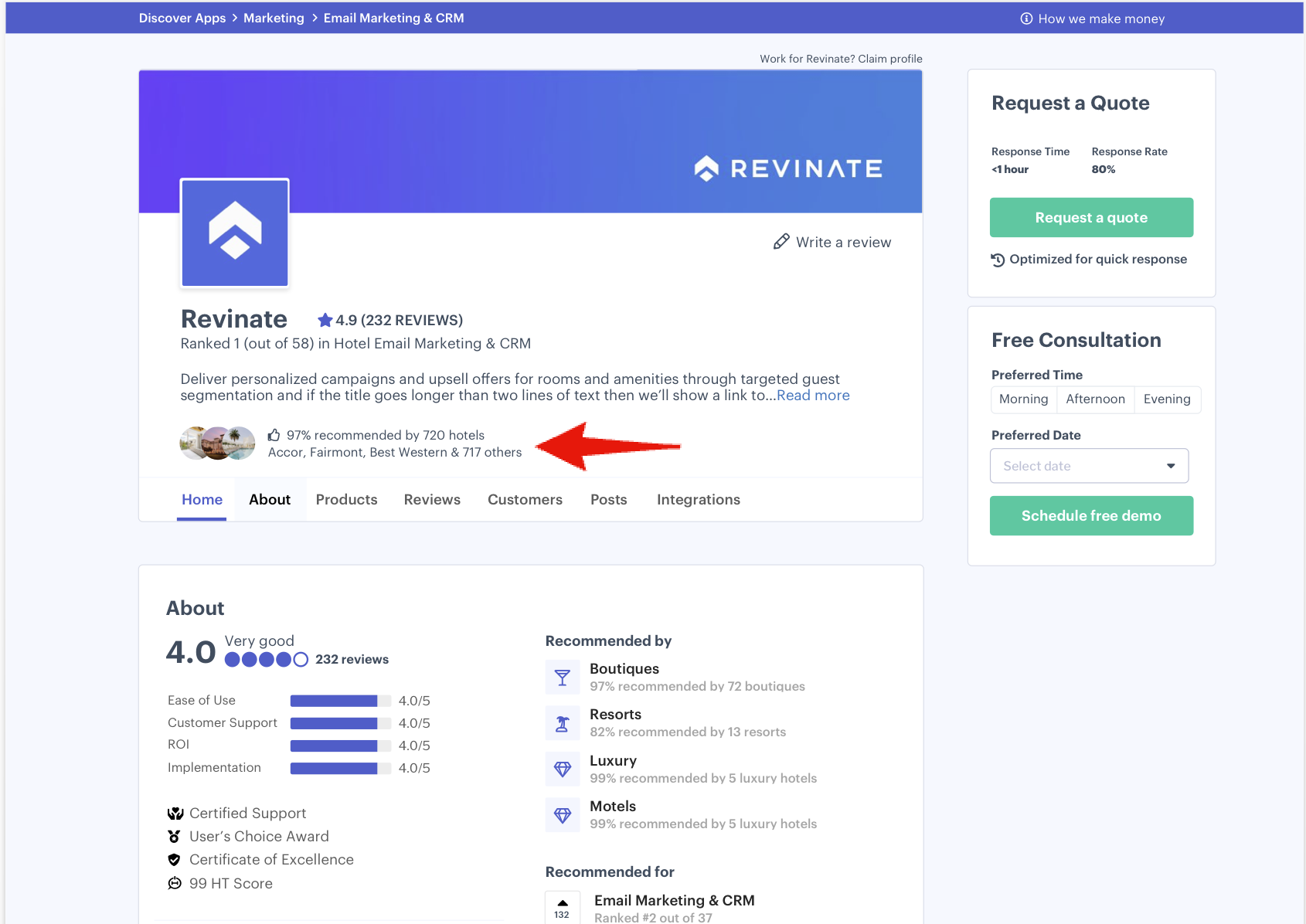Click the info icon beside How we make money
Screen dimensions: 1306x924
[x=1026, y=19]
